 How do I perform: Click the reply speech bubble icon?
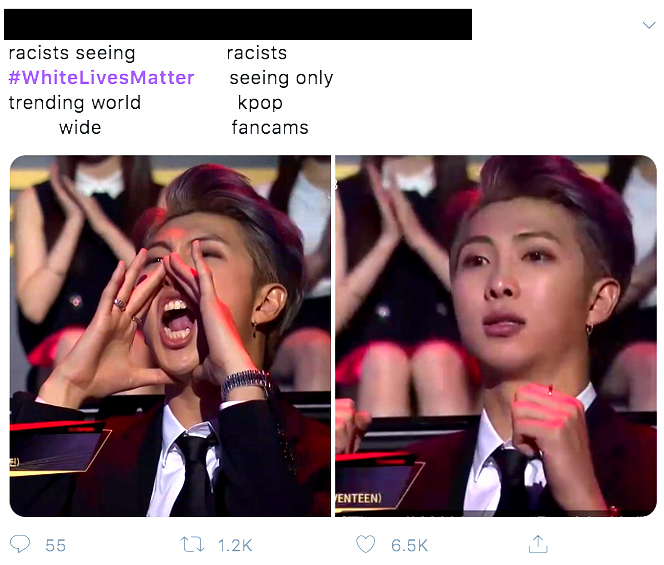[20, 544]
